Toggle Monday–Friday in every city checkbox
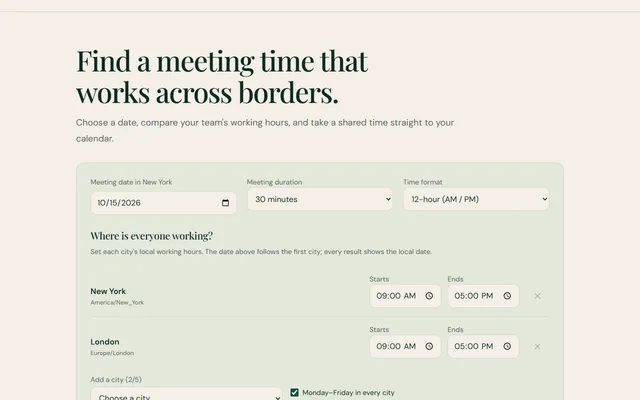640x400 pixels. (294, 393)
